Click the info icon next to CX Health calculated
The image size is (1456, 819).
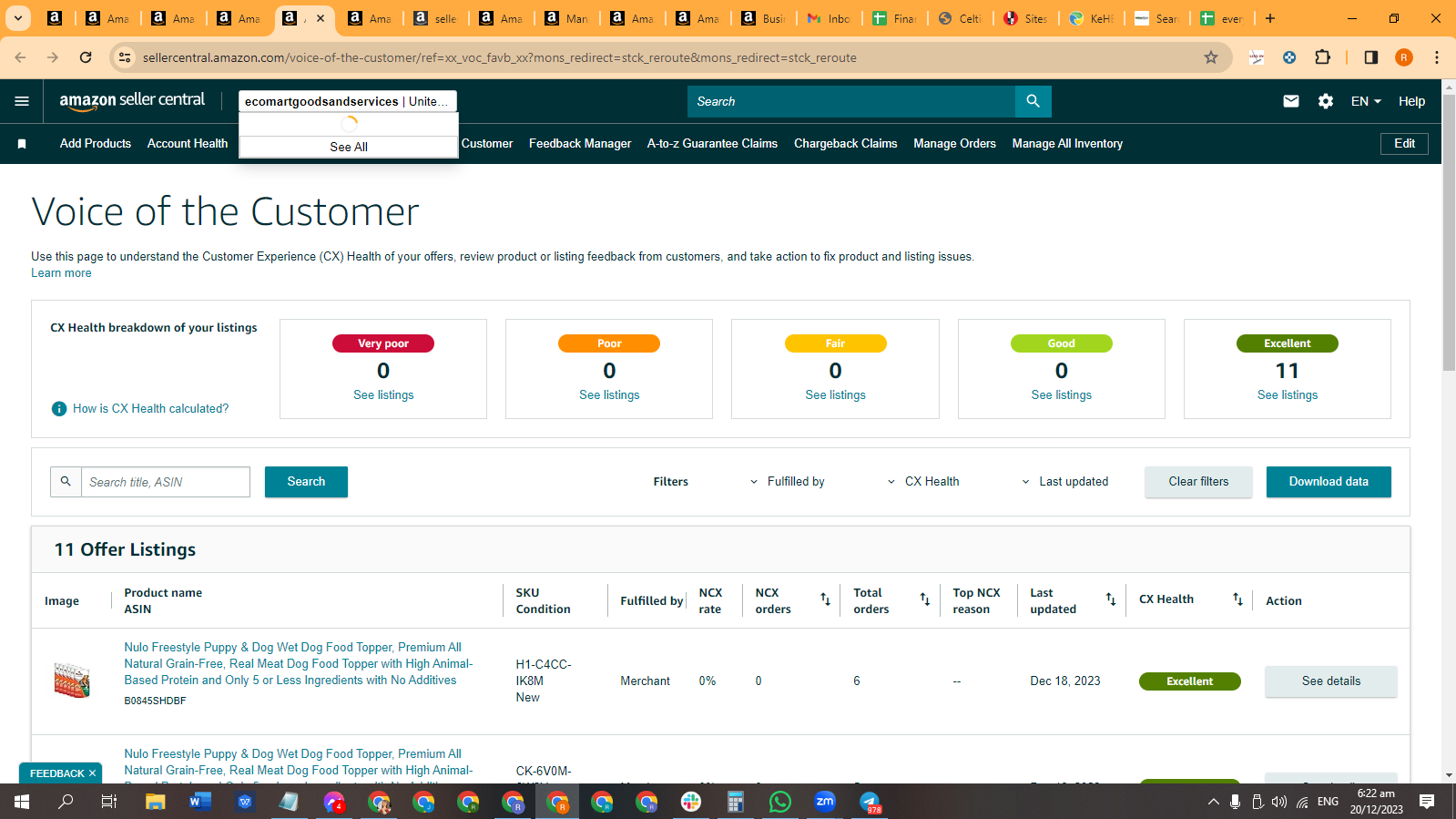(59, 409)
